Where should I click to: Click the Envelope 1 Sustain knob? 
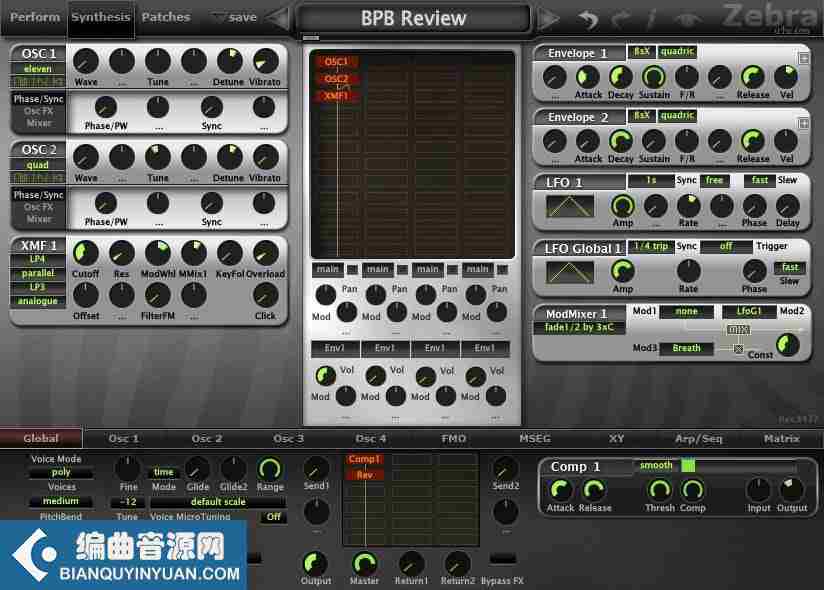653,77
